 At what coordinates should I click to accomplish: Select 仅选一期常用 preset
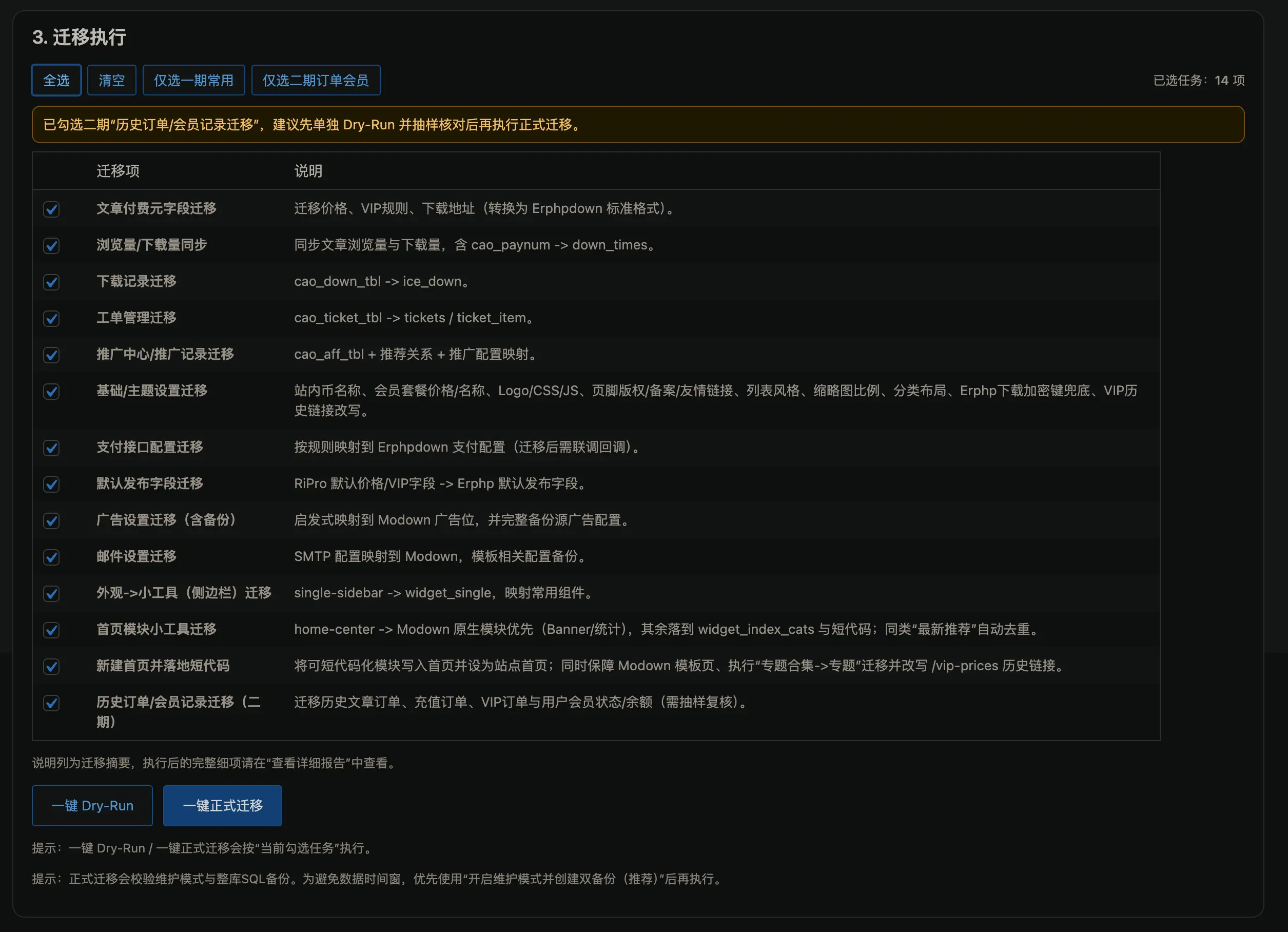click(193, 80)
